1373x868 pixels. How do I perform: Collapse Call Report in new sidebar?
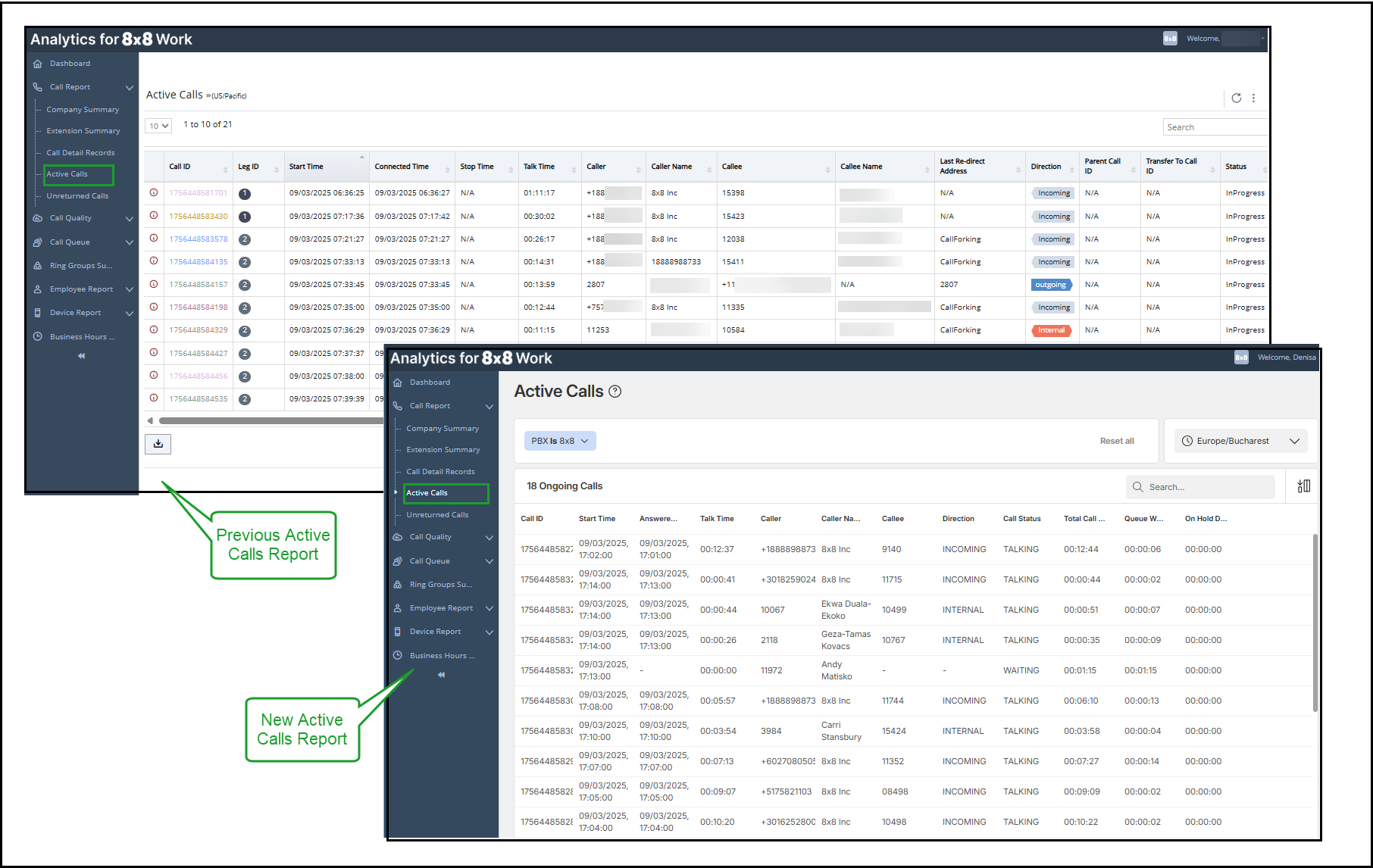489,407
